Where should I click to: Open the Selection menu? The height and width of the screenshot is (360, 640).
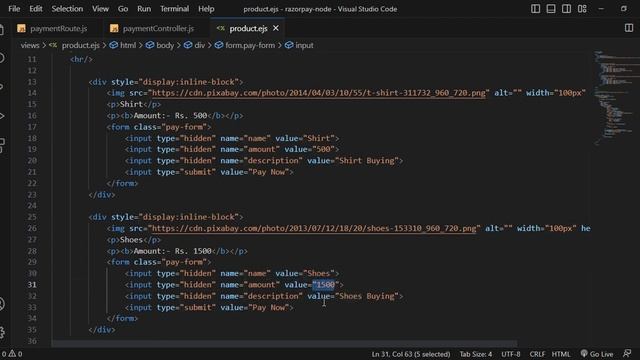coord(67,9)
